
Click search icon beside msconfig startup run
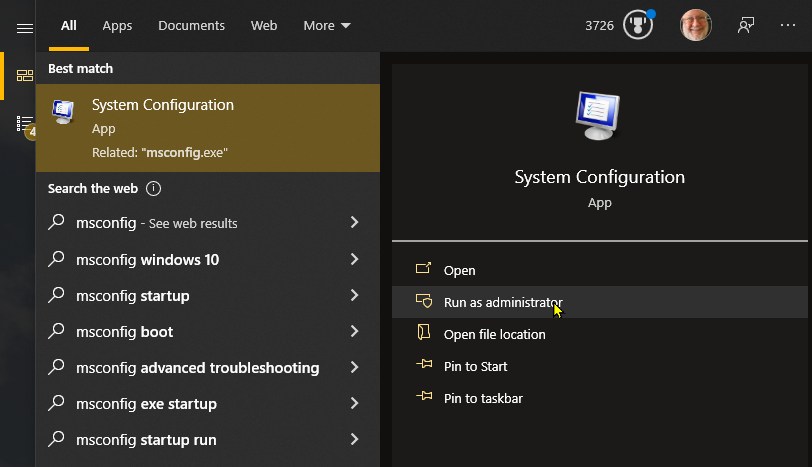point(56,439)
